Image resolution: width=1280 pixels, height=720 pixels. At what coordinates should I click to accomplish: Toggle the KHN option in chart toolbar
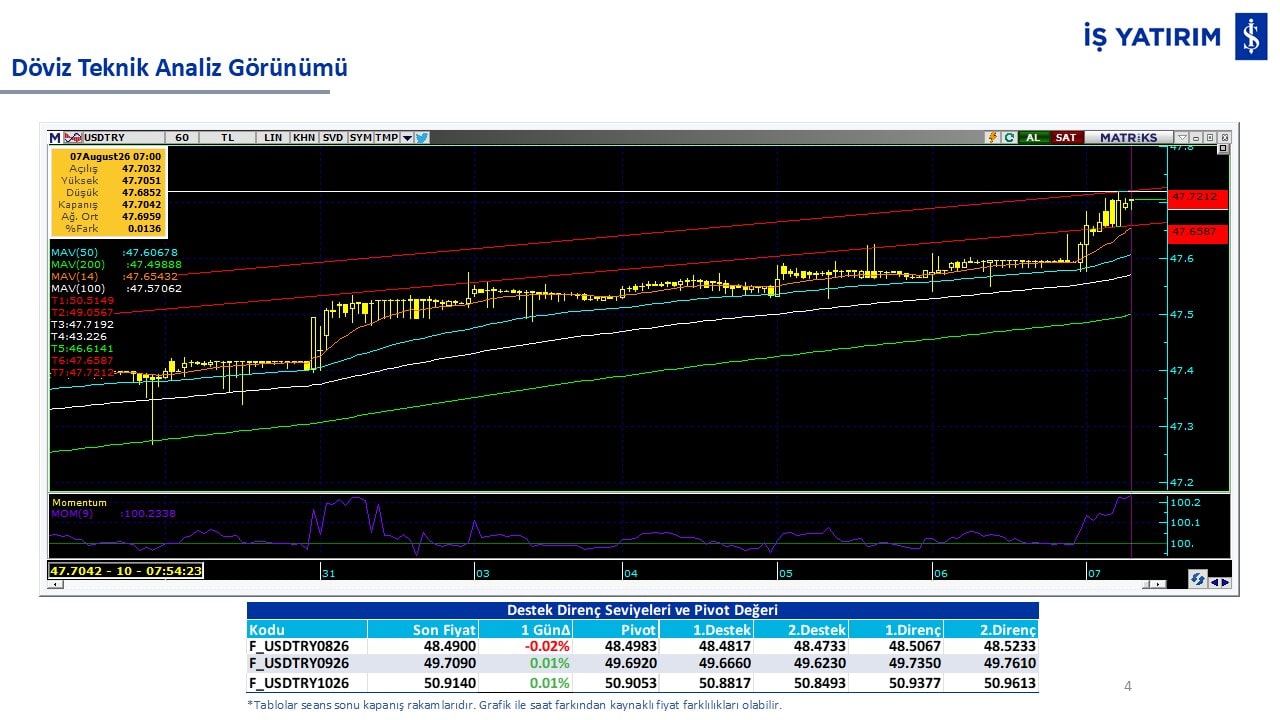[x=304, y=138]
